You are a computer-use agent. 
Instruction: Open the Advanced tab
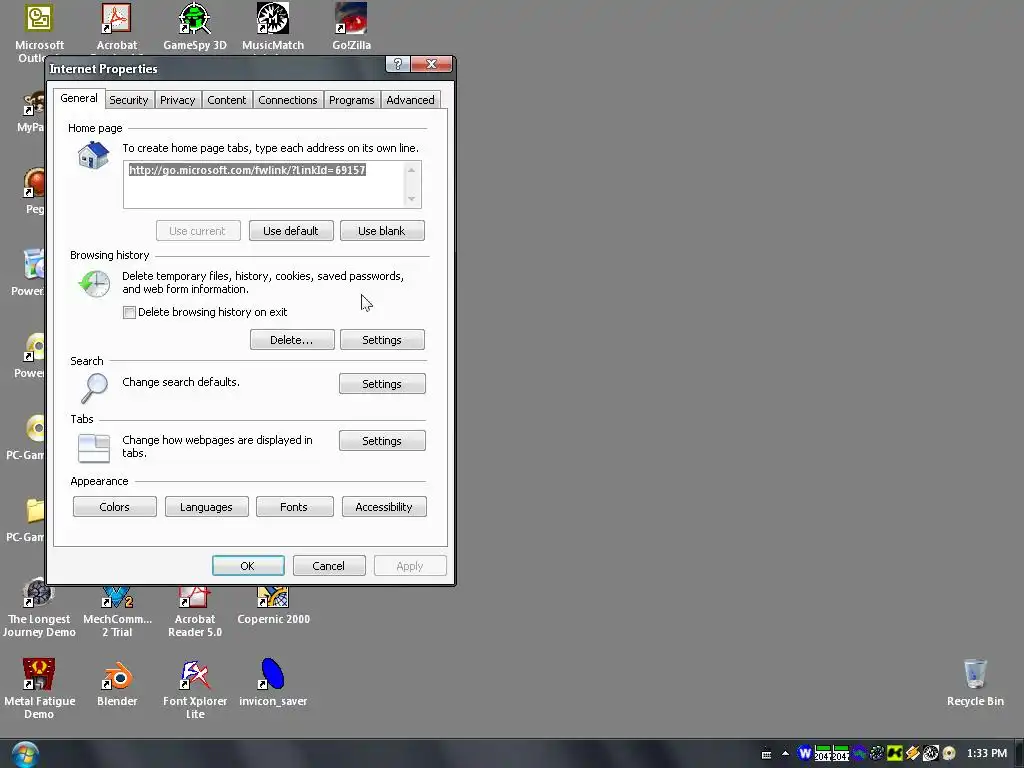pyautogui.click(x=410, y=100)
